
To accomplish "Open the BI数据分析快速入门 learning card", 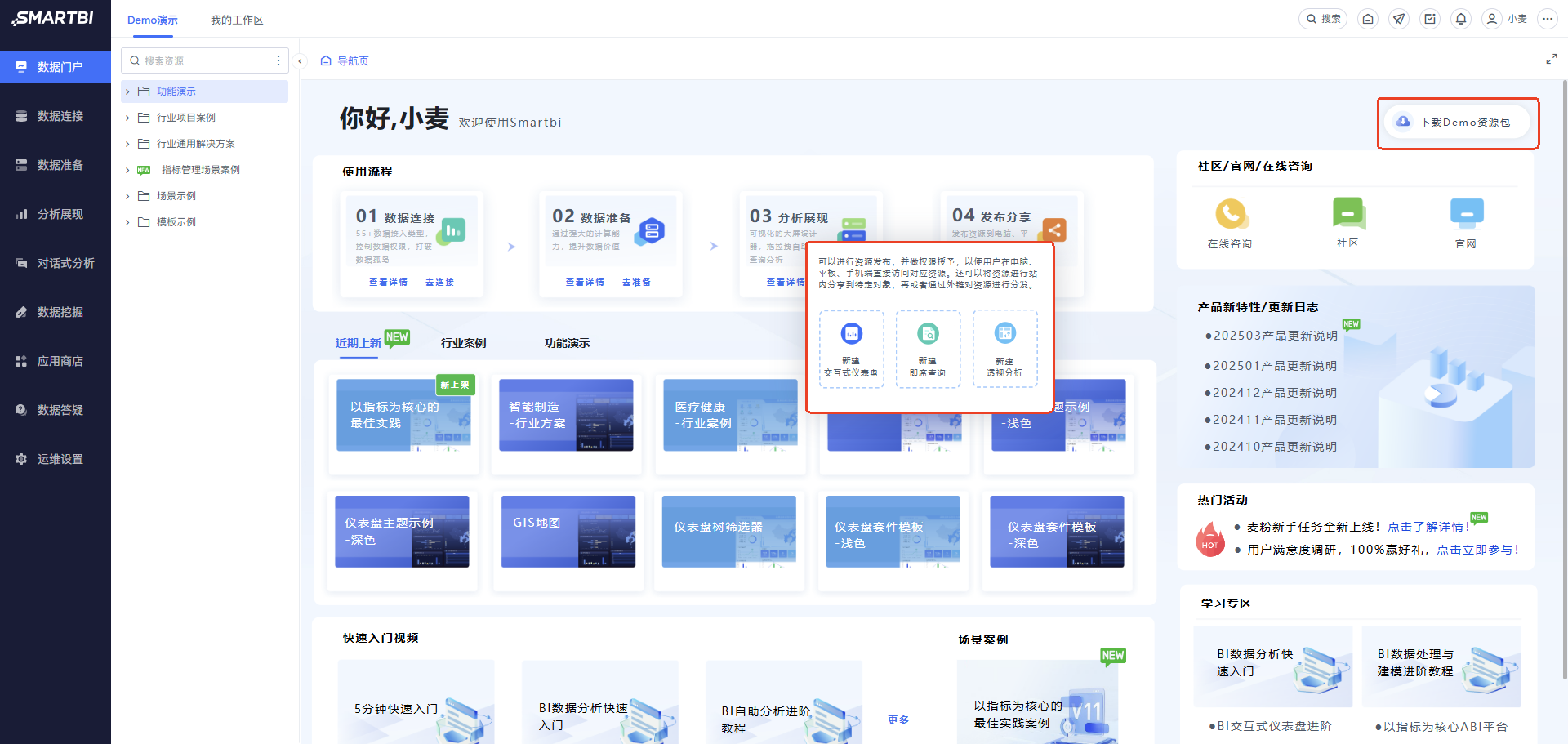I will (x=1272, y=666).
